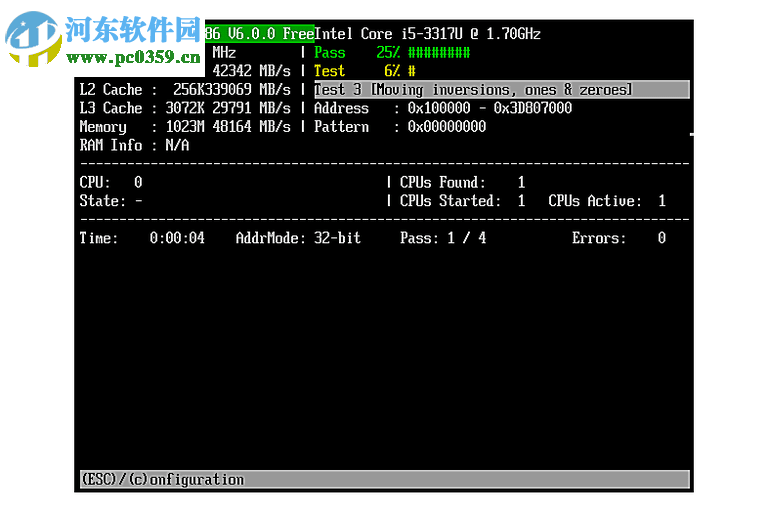Click the Pass 25% progress bar
Viewport: 768px width, 512px height.
pos(392,52)
